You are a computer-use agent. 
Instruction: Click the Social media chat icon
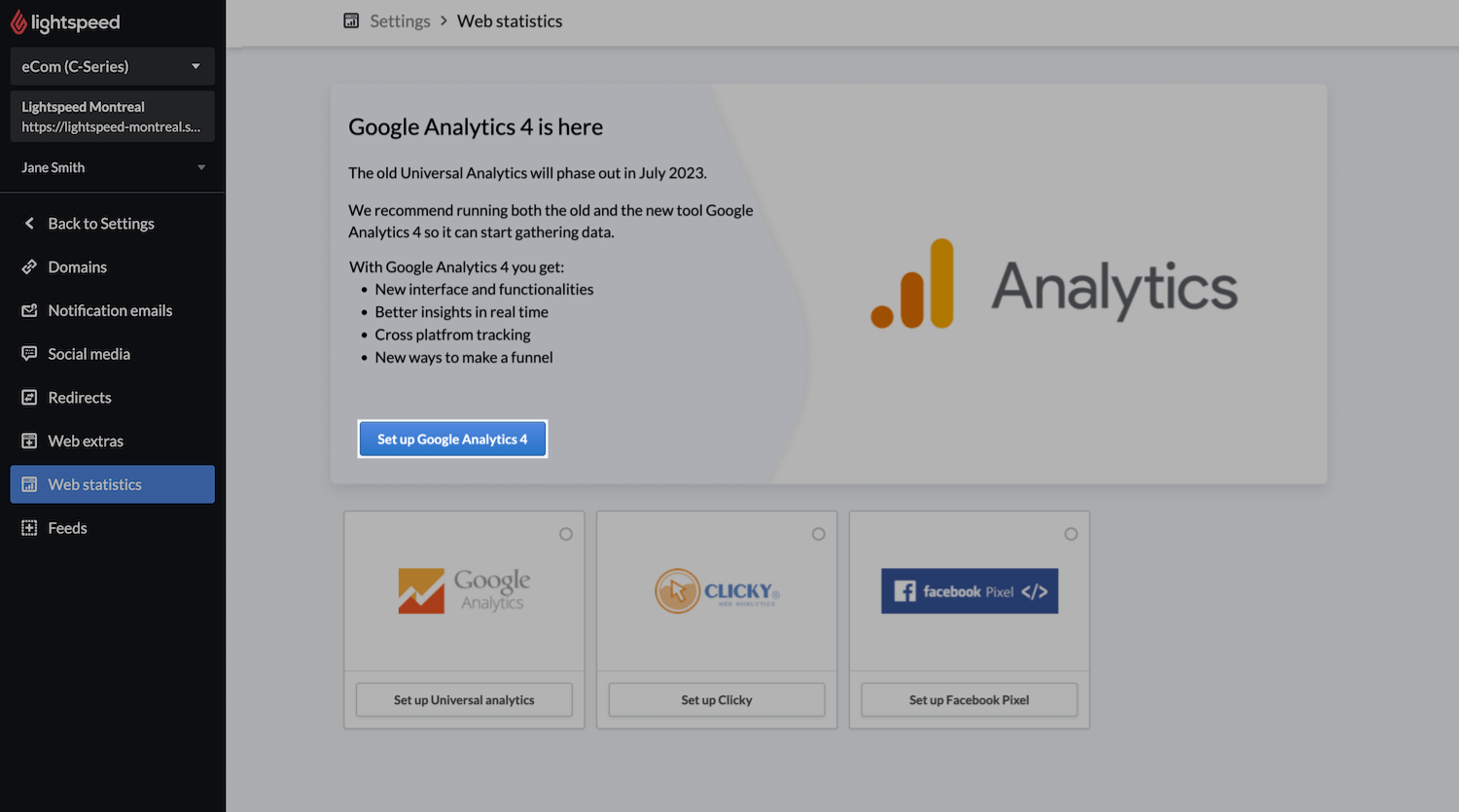pos(29,354)
